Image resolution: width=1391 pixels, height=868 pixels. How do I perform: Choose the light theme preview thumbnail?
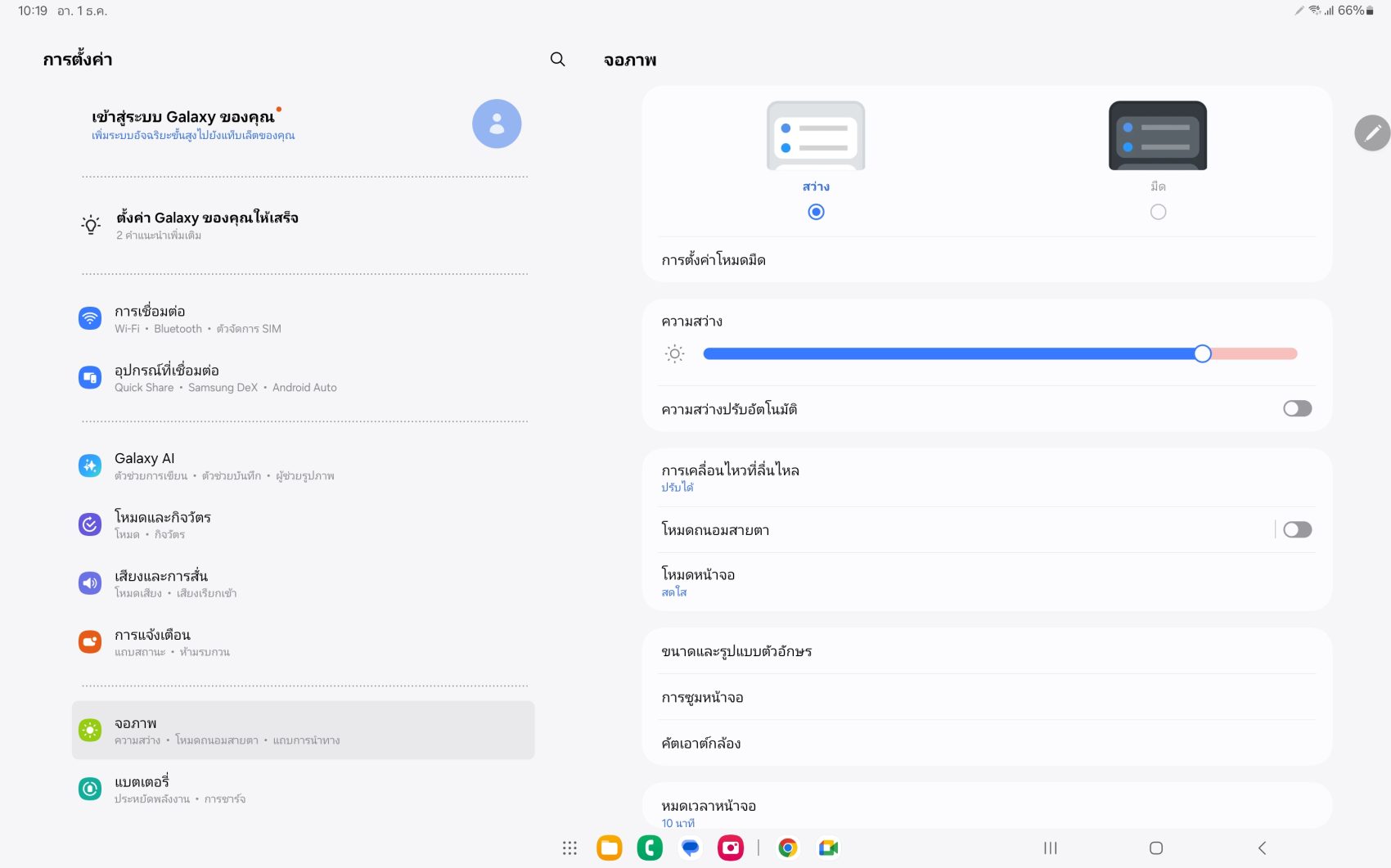[x=816, y=136]
